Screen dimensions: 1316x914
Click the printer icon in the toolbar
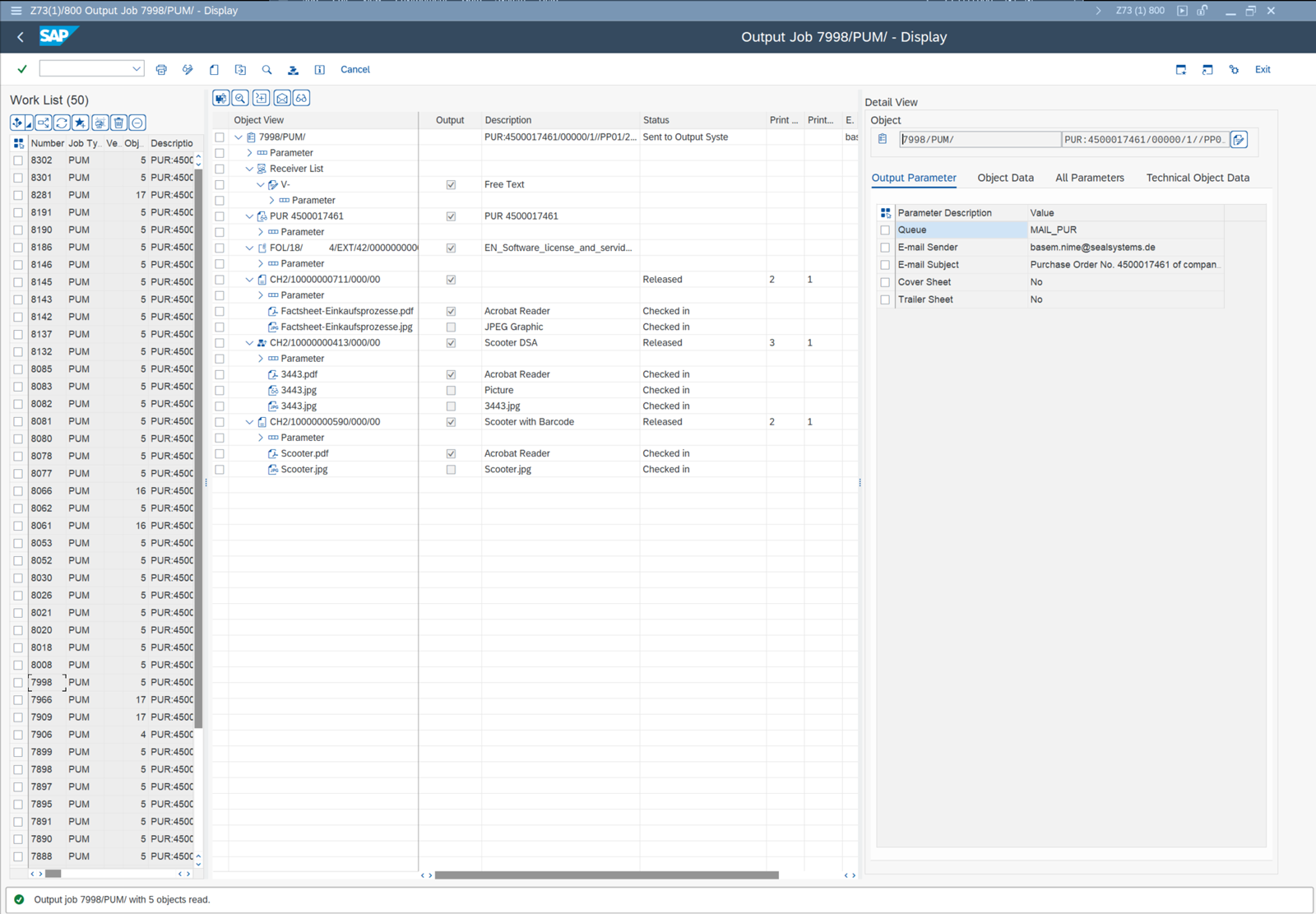click(x=161, y=70)
